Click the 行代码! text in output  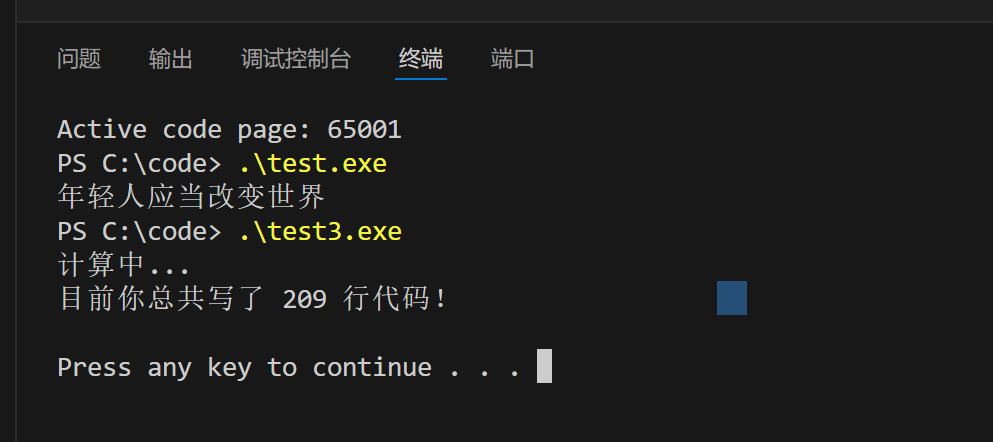tap(395, 299)
